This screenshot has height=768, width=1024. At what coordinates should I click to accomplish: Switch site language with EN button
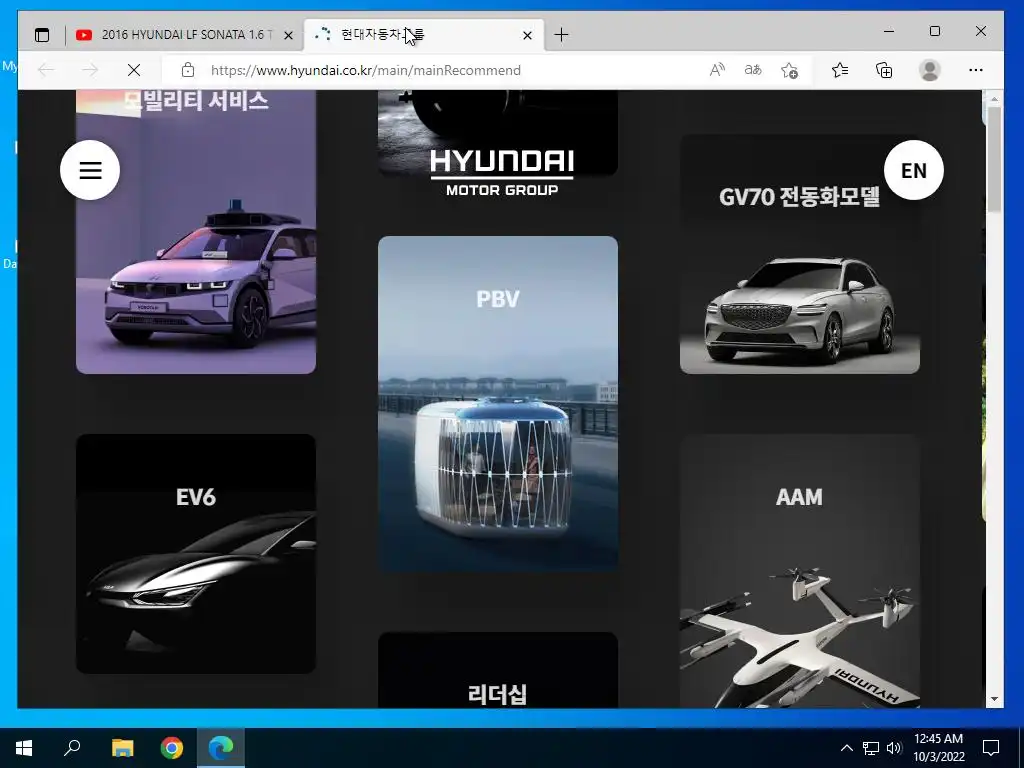(x=914, y=170)
